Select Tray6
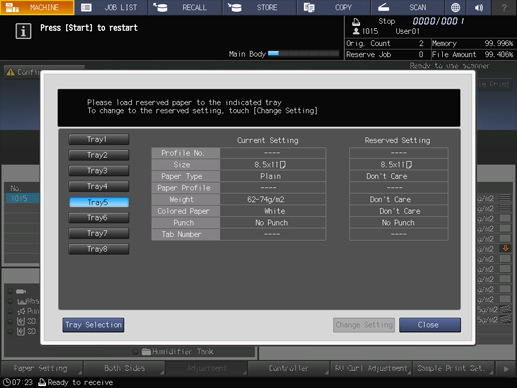517x388 pixels. coord(99,218)
